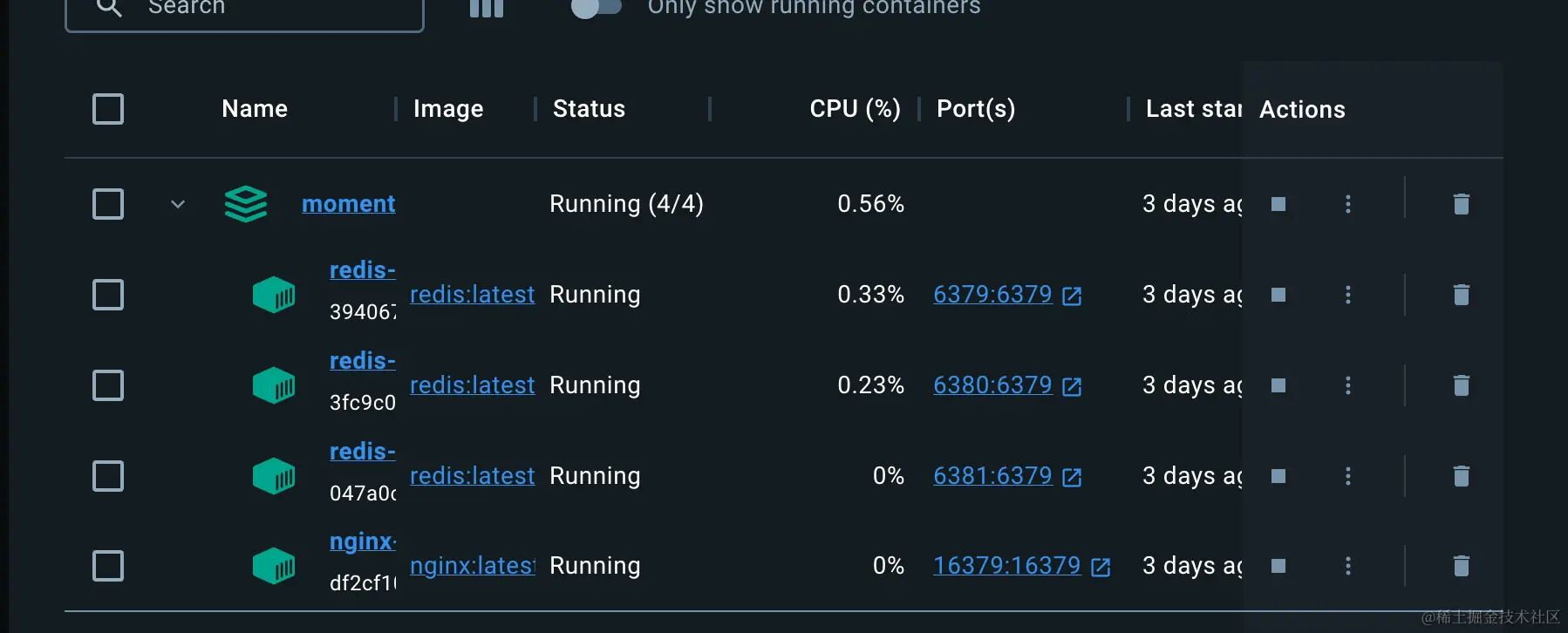Select checkbox for redis 047a0 container
The height and width of the screenshot is (633, 1568).
[108, 476]
